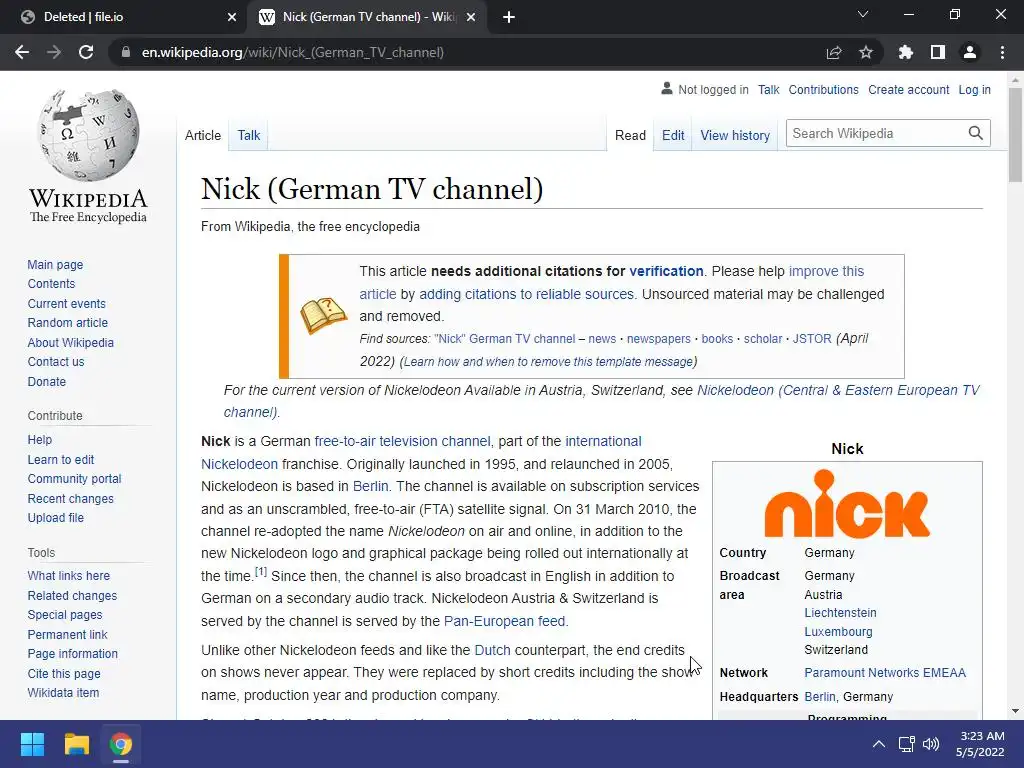
Task: View Recent changes
Action: (x=70, y=499)
